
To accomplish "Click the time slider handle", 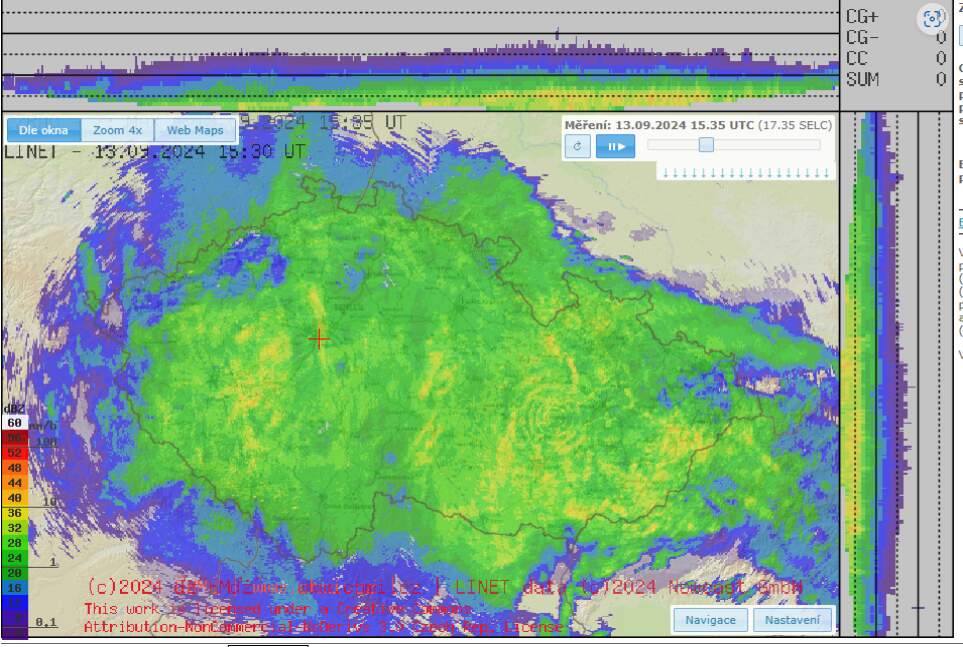I will point(706,145).
